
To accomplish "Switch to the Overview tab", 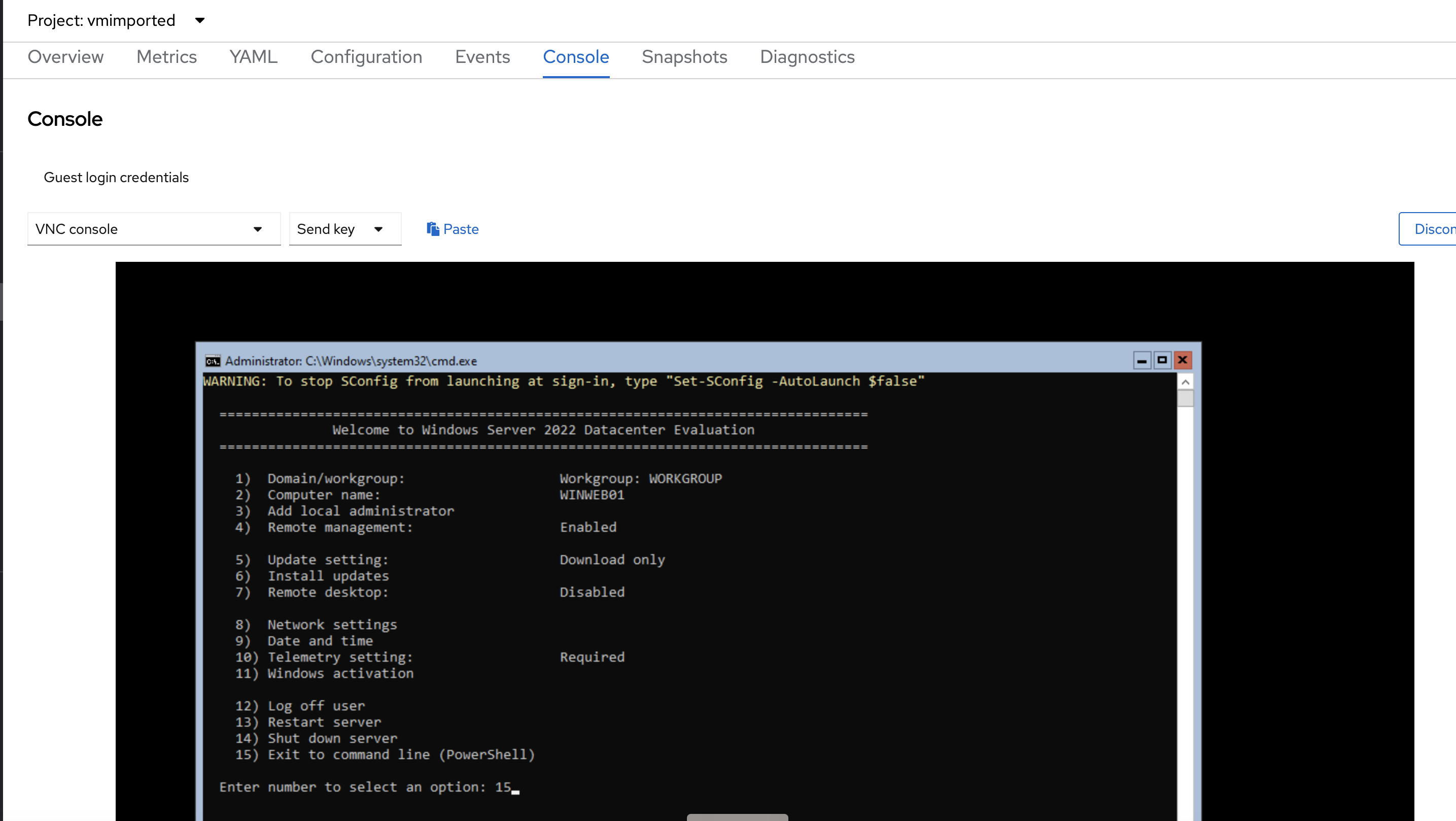I will [x=65, y=56].
